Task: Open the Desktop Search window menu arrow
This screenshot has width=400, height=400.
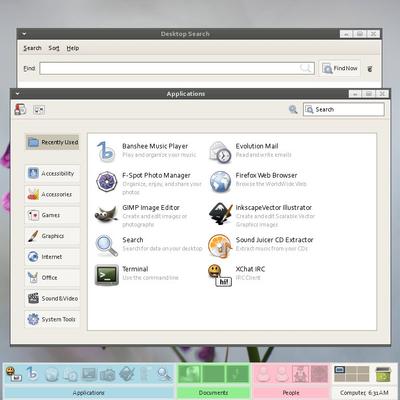Action: click(x=24, y=34)
